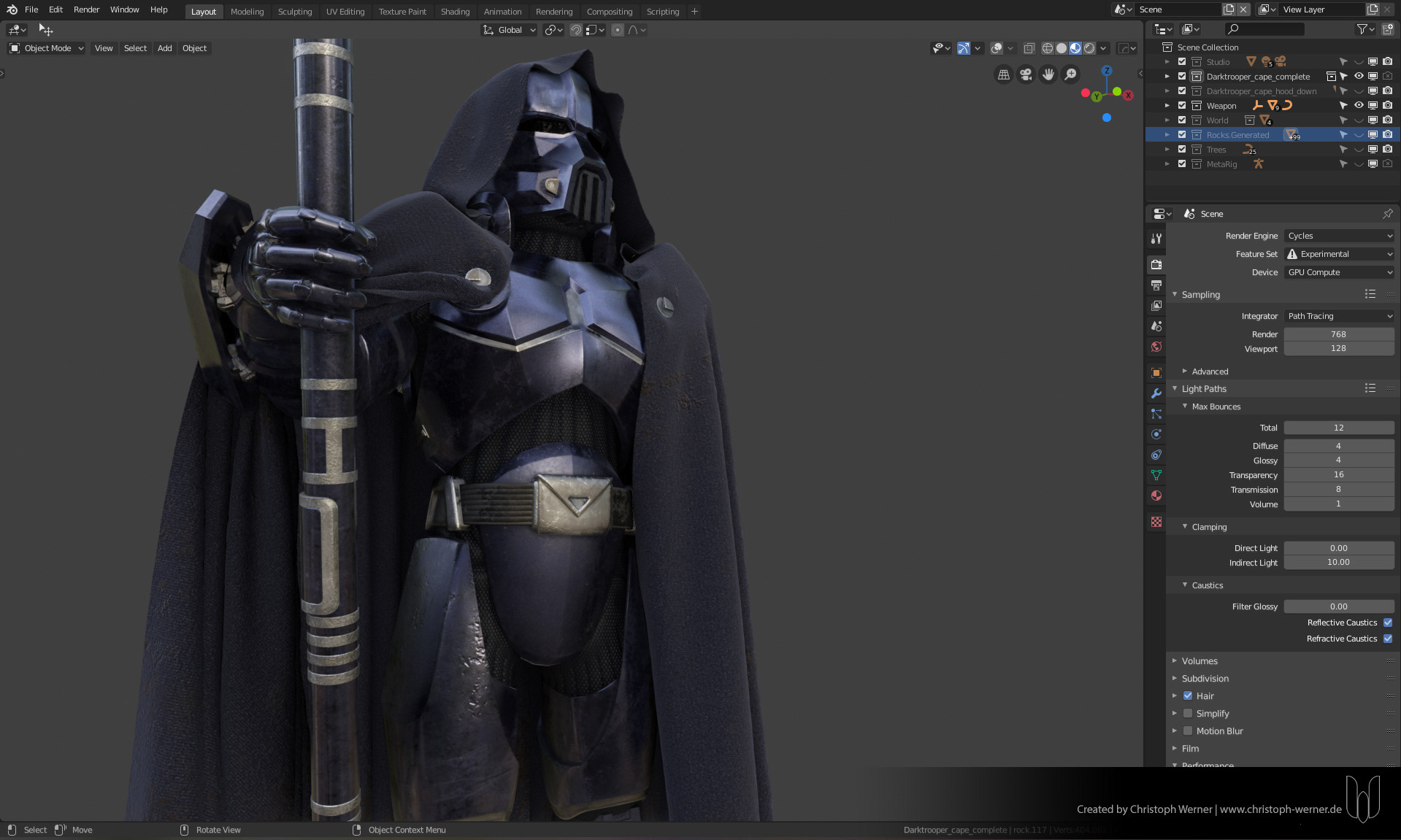1401x840 pixels.
Task: Click the camera view icon in viewport
Action: point(1026,74)
